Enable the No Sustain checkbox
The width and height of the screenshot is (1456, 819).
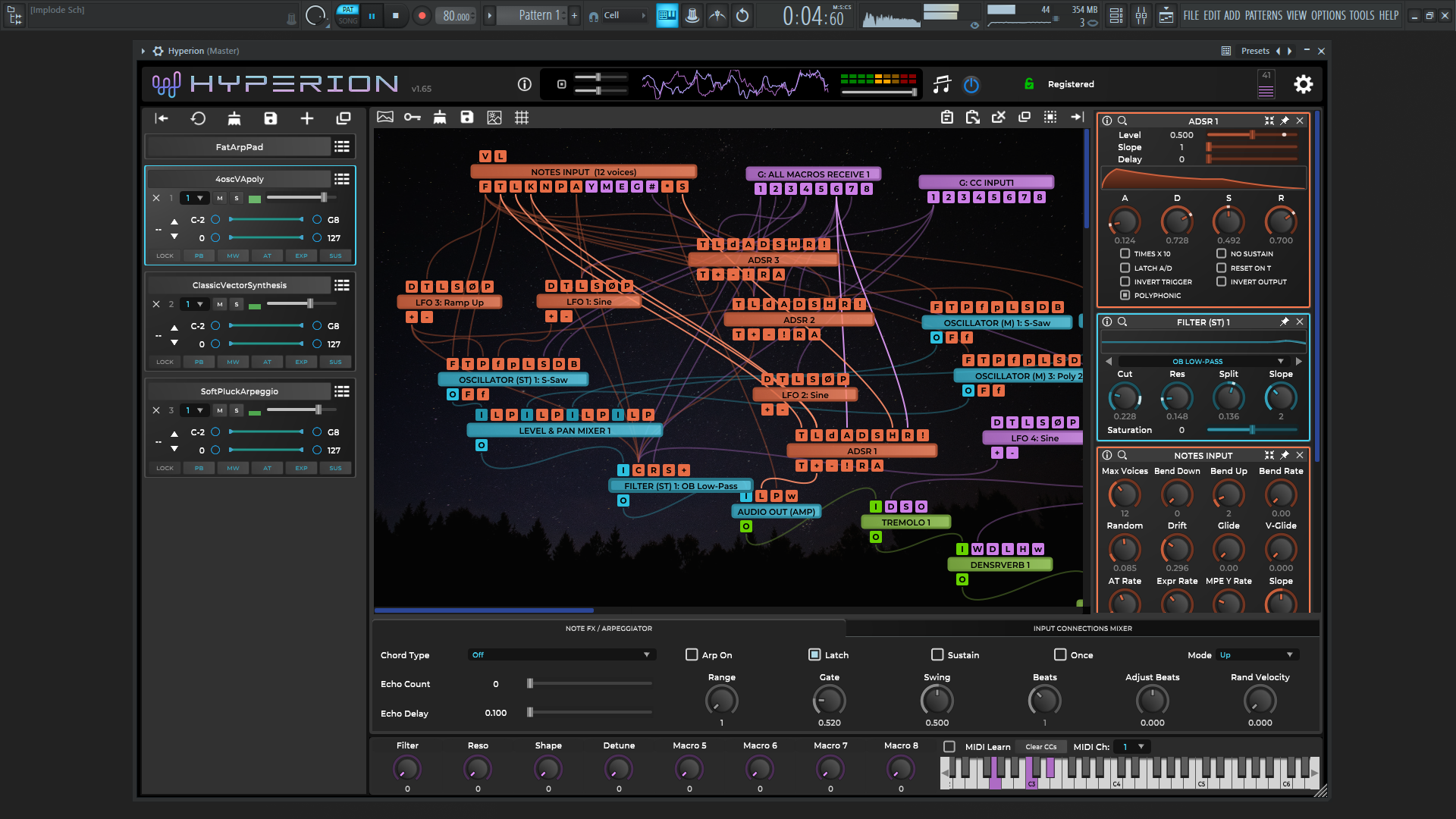[1221, 254]
